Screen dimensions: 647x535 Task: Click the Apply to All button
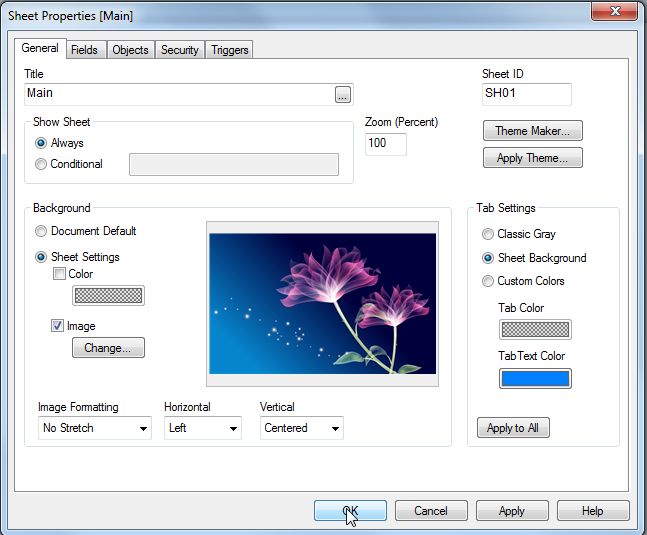(513, 428)
